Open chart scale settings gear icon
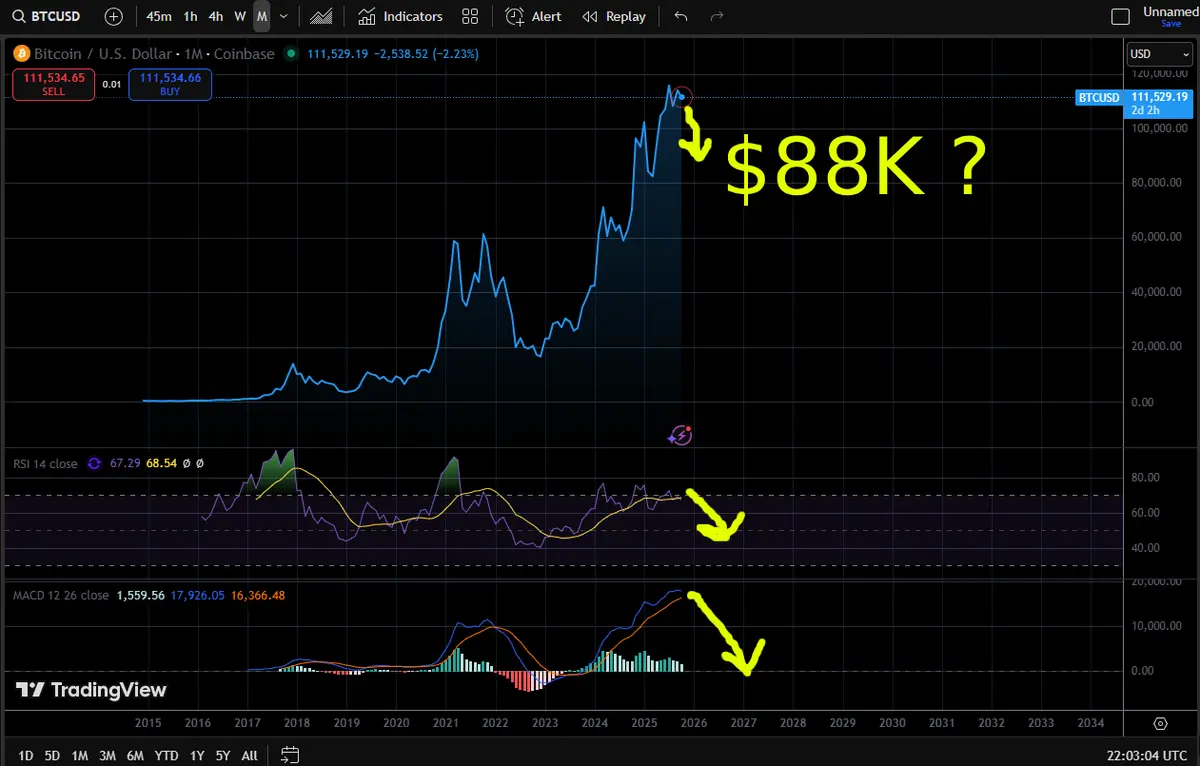This screenshot has width=1200, height=766. pos(1160,723)
